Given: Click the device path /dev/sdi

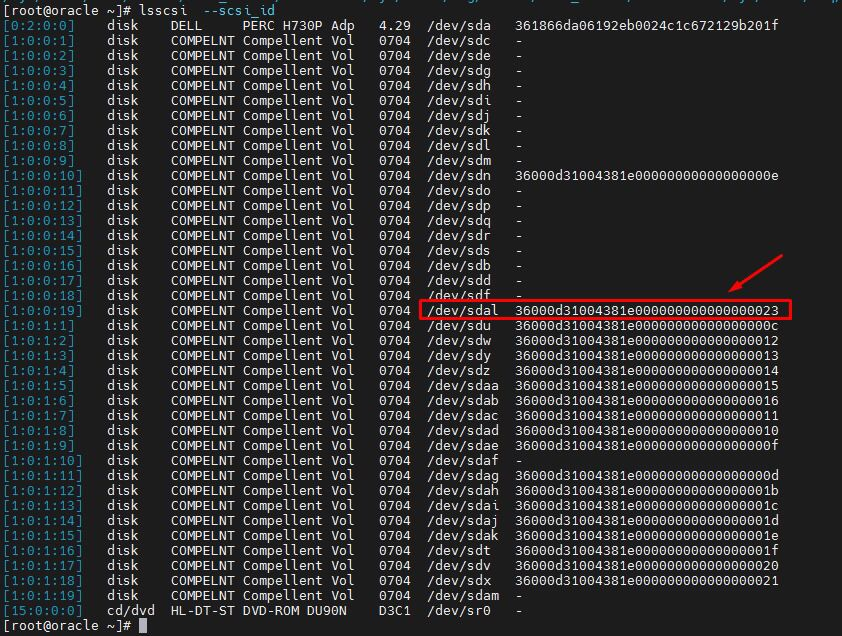Looking at the screenshot, I should pyautogui.click(x=459, y=100).
